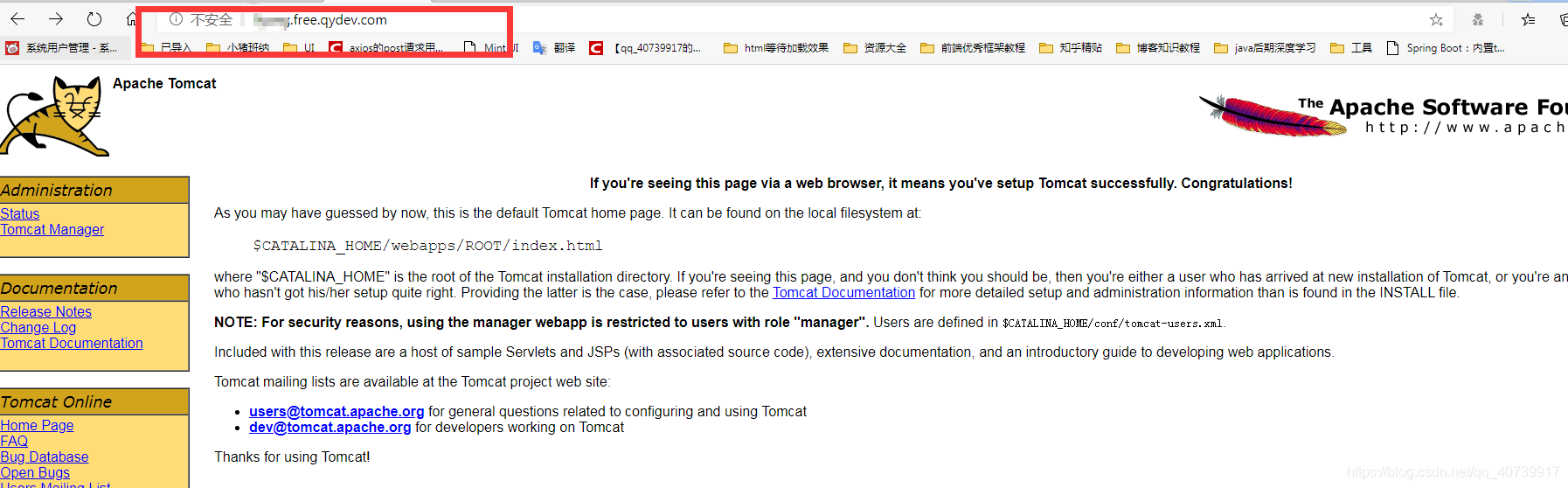Click the browser forward arrow
Image resolution: width=1568 pixels, height=488 pixels.
56,19
